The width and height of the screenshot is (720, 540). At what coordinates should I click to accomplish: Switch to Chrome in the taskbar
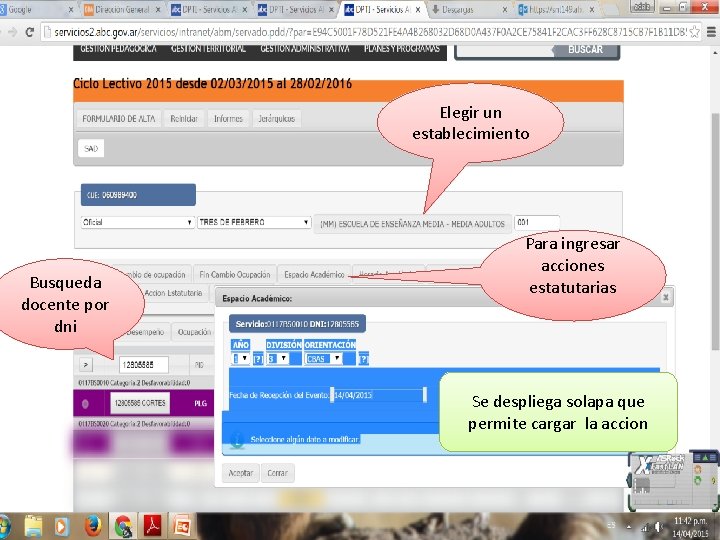pyautogui.click(x=123, y=526)
